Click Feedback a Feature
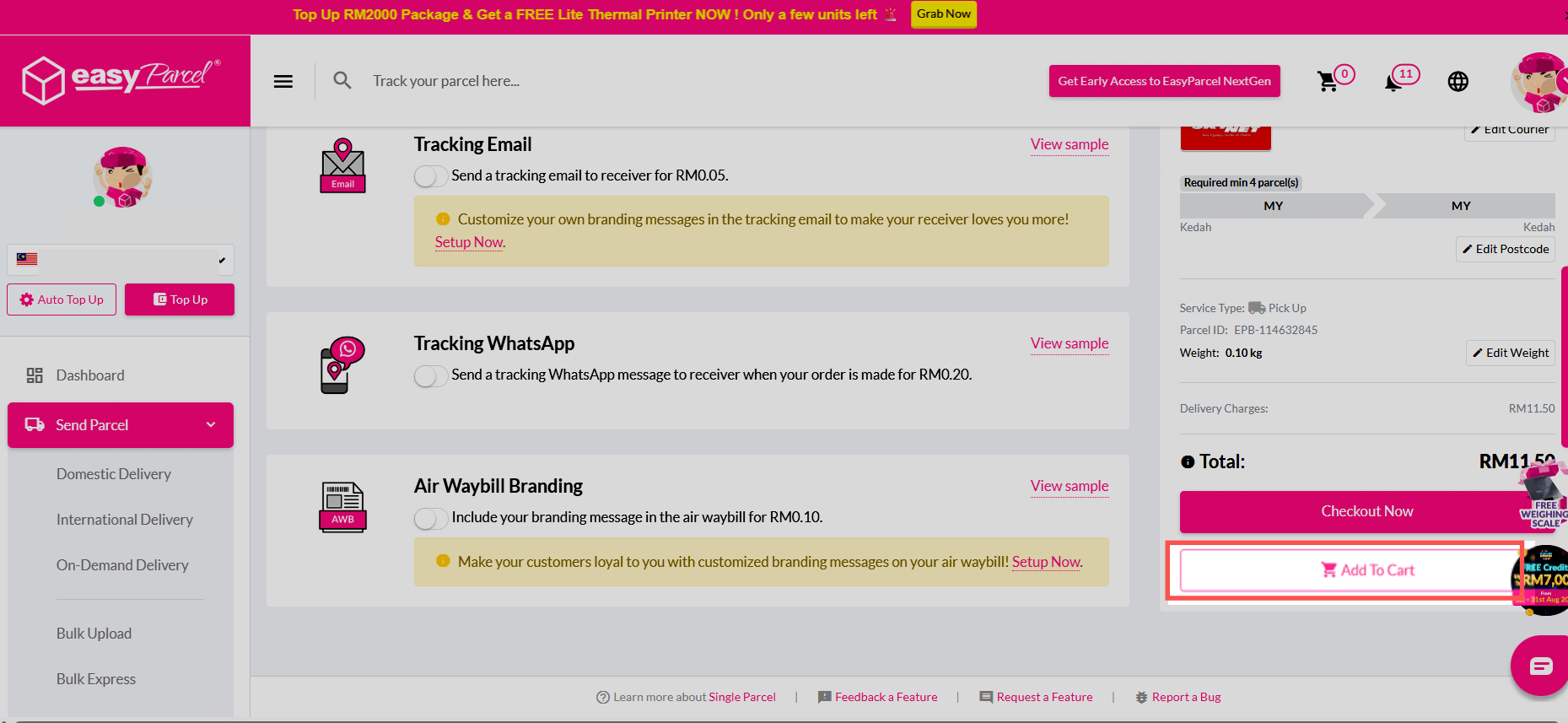This screenshot has height=723, width=1568. point(877,697)
